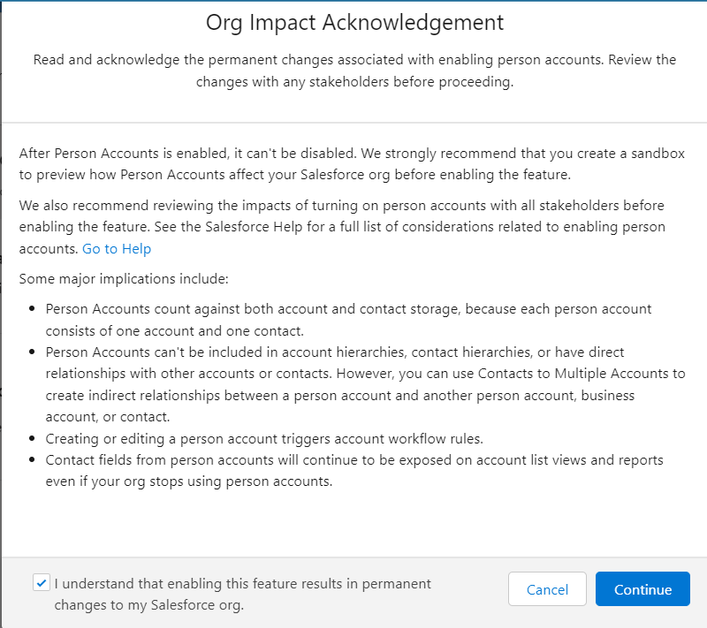Click the 'stakeholders before proceeding' subtitle line
Viewport: 707px width, 628px height.
coord(354,82)
